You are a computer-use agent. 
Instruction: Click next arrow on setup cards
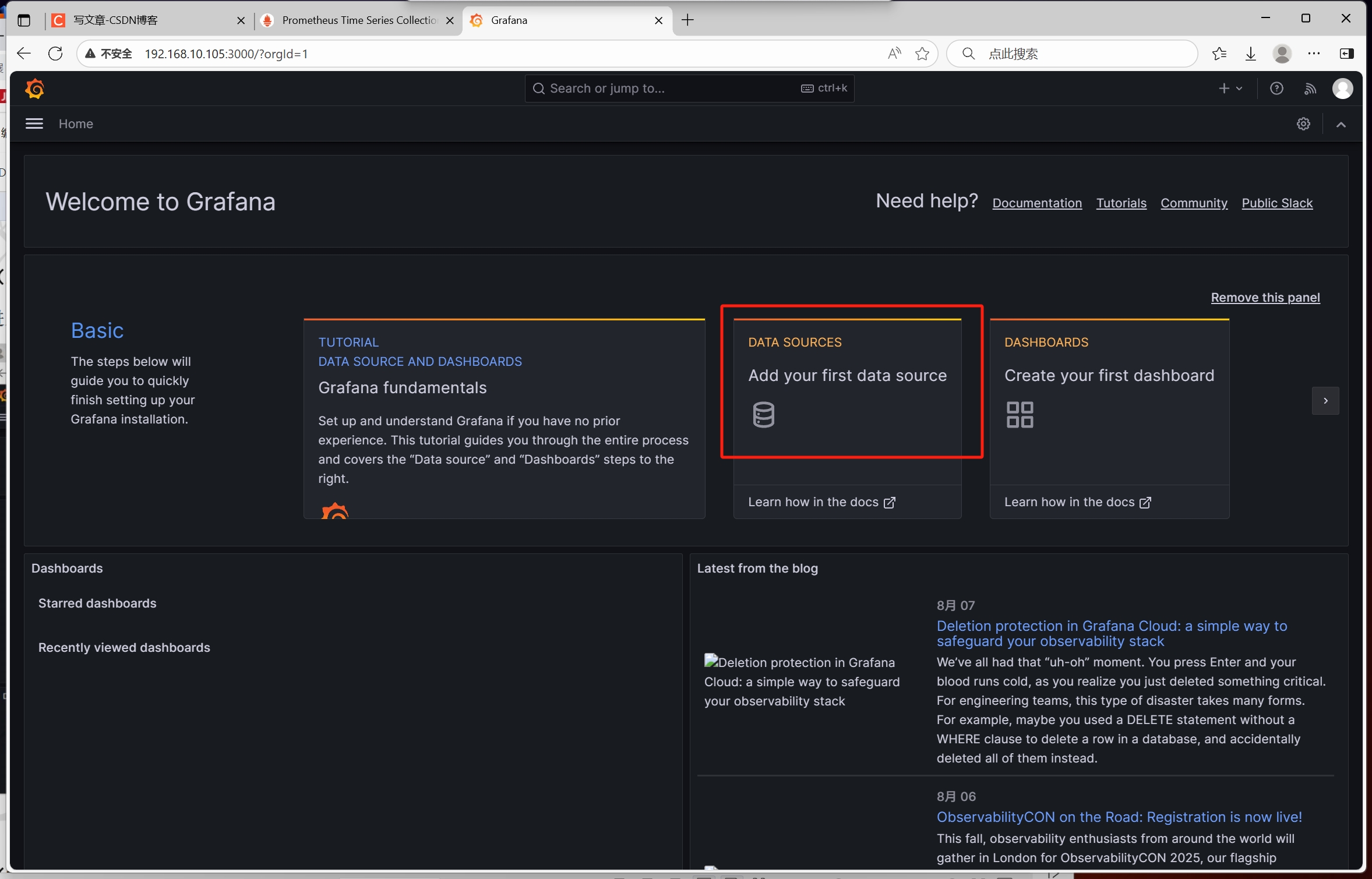[1325, 401]
